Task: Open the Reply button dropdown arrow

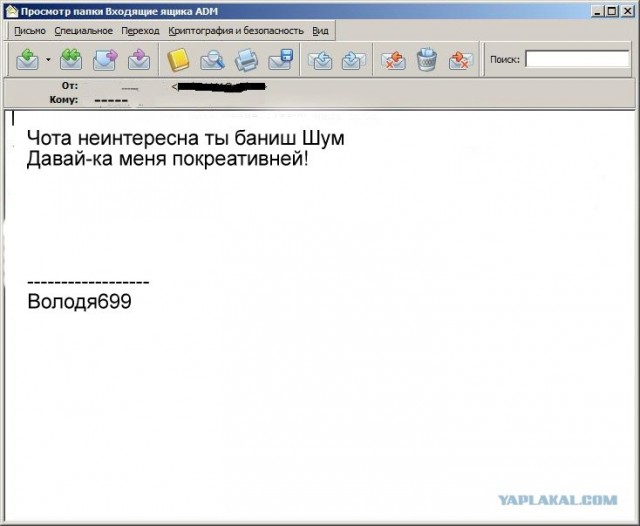Action: point(48,60)
